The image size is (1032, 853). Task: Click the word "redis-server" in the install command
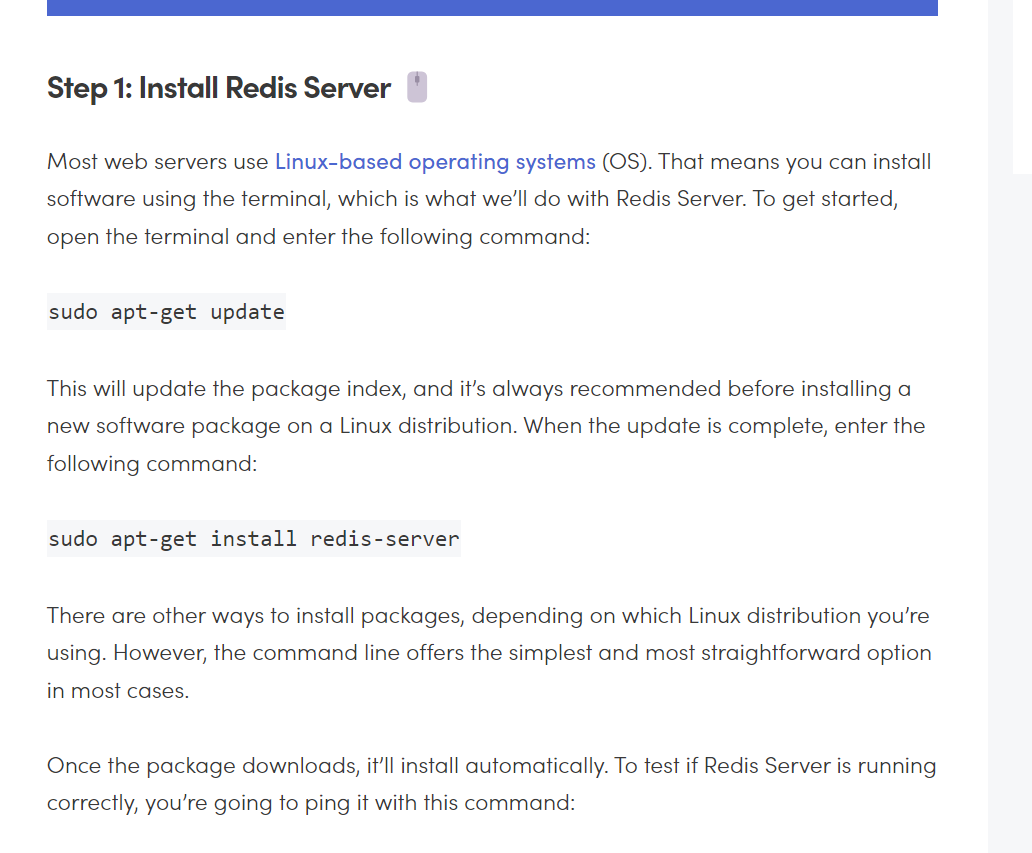pyautogui.click(x=384, y=539)
